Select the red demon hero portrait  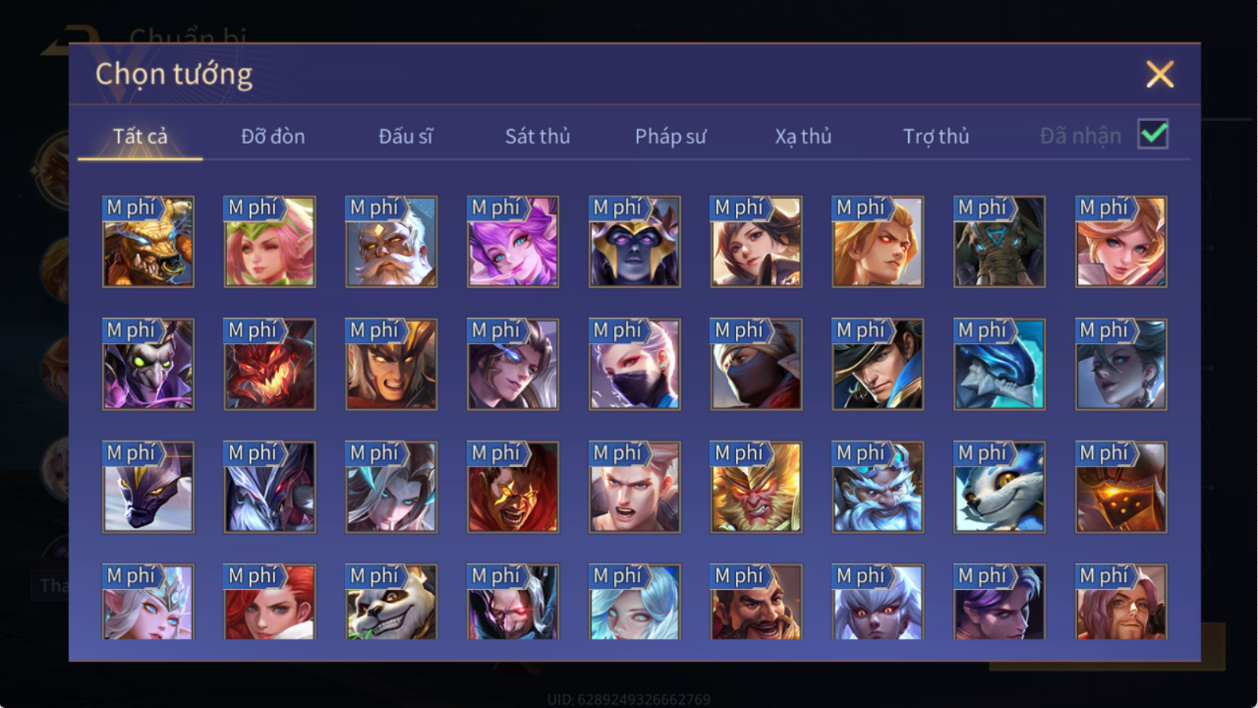point(270,364)
